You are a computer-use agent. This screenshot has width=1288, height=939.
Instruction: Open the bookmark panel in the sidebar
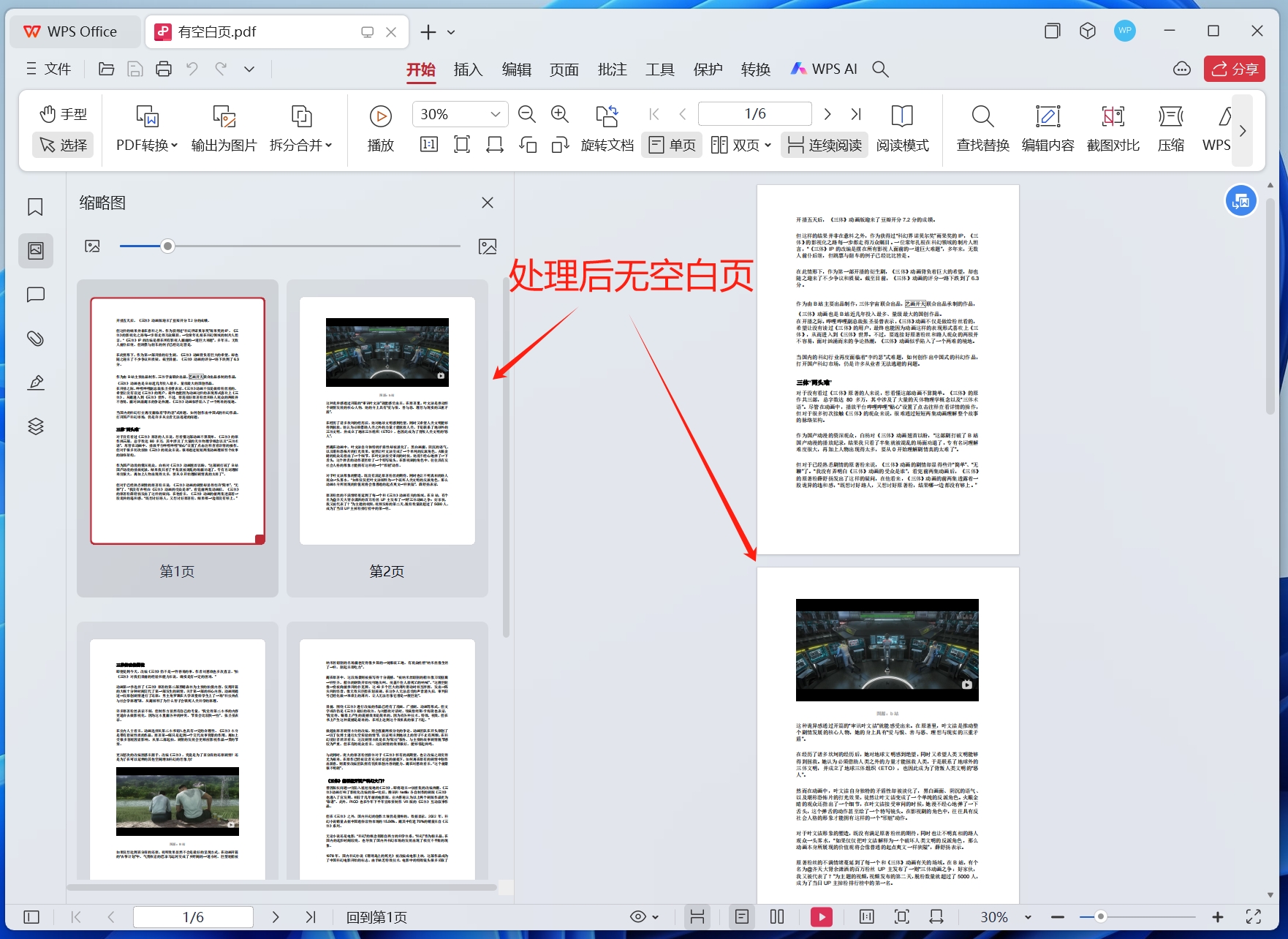click(x=35, y=207)
